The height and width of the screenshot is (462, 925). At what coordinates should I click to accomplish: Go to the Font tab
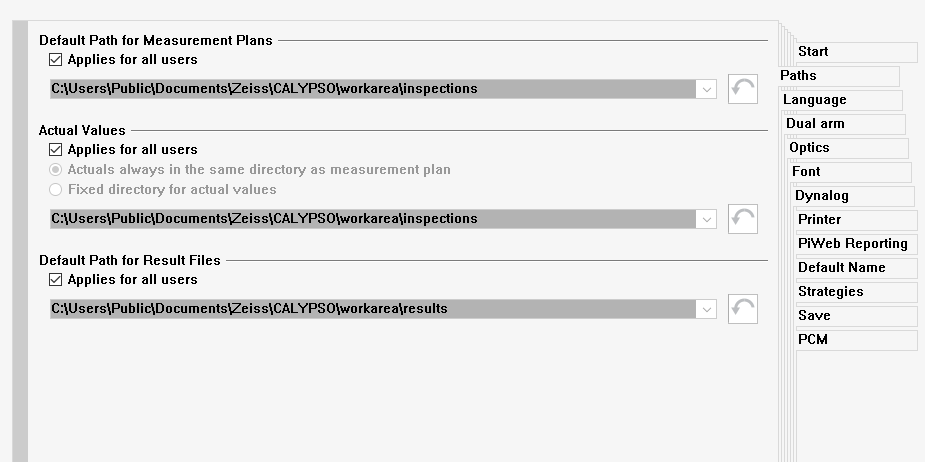806,172
